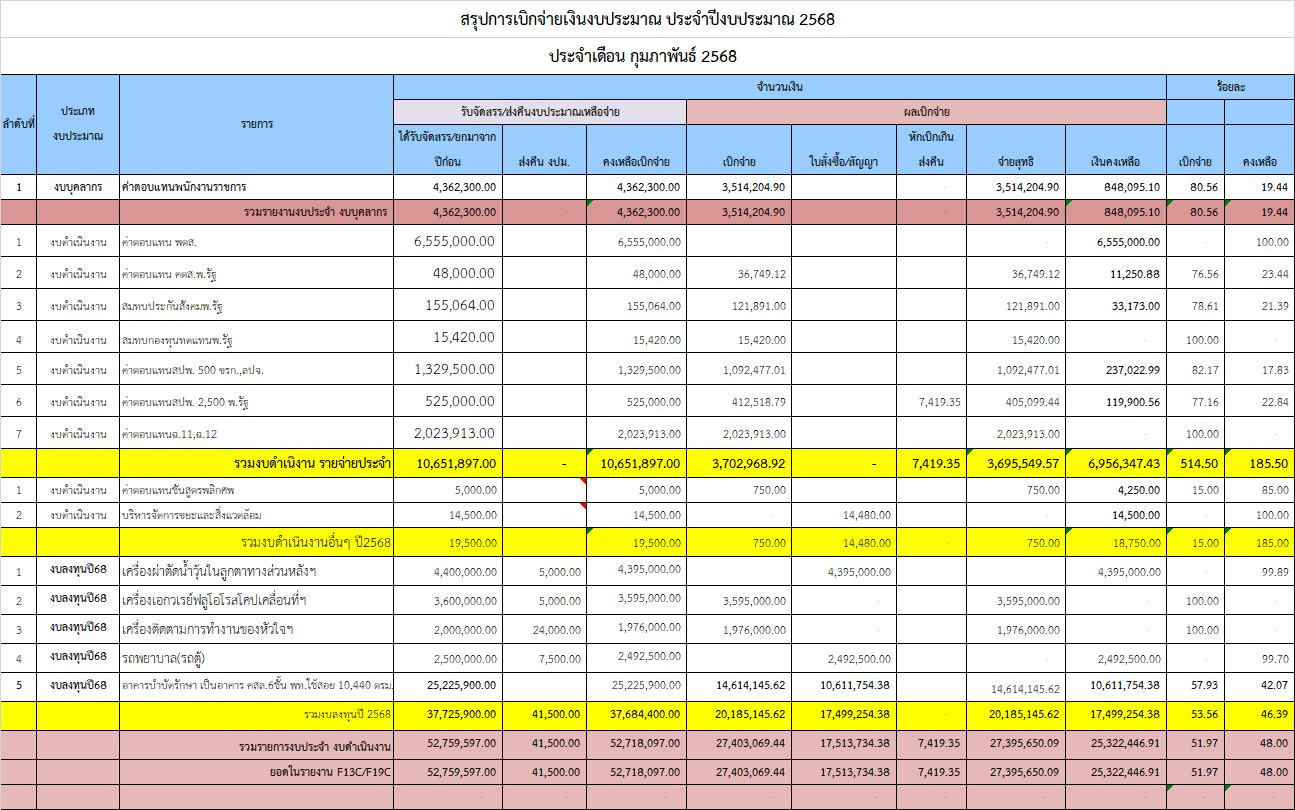This screenshot has height=810, width=1295.
Task: Select the ประเภทงบประมาณ header cell
Action: (77, 124)
